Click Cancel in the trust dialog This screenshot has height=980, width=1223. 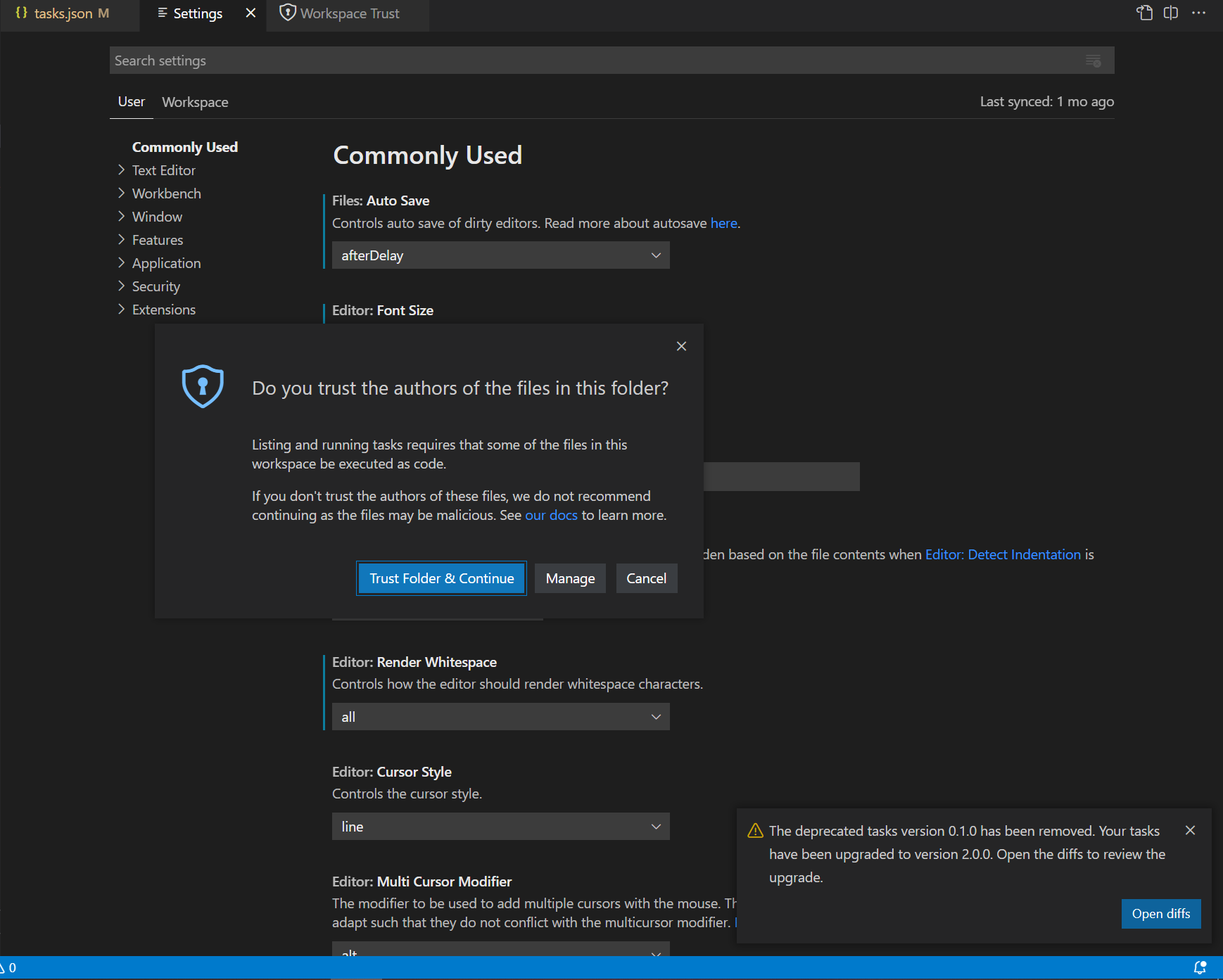click(x=646, y=578)
